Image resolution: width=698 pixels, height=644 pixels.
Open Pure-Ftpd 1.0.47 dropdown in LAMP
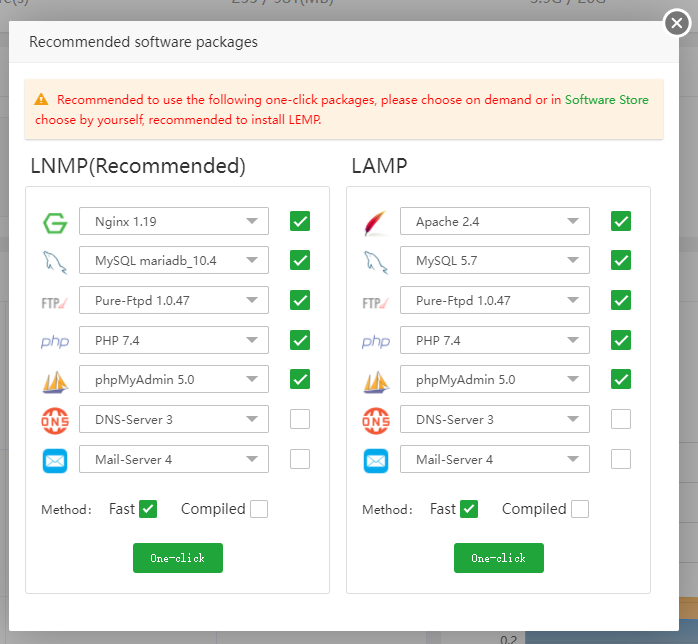[495, 300]
